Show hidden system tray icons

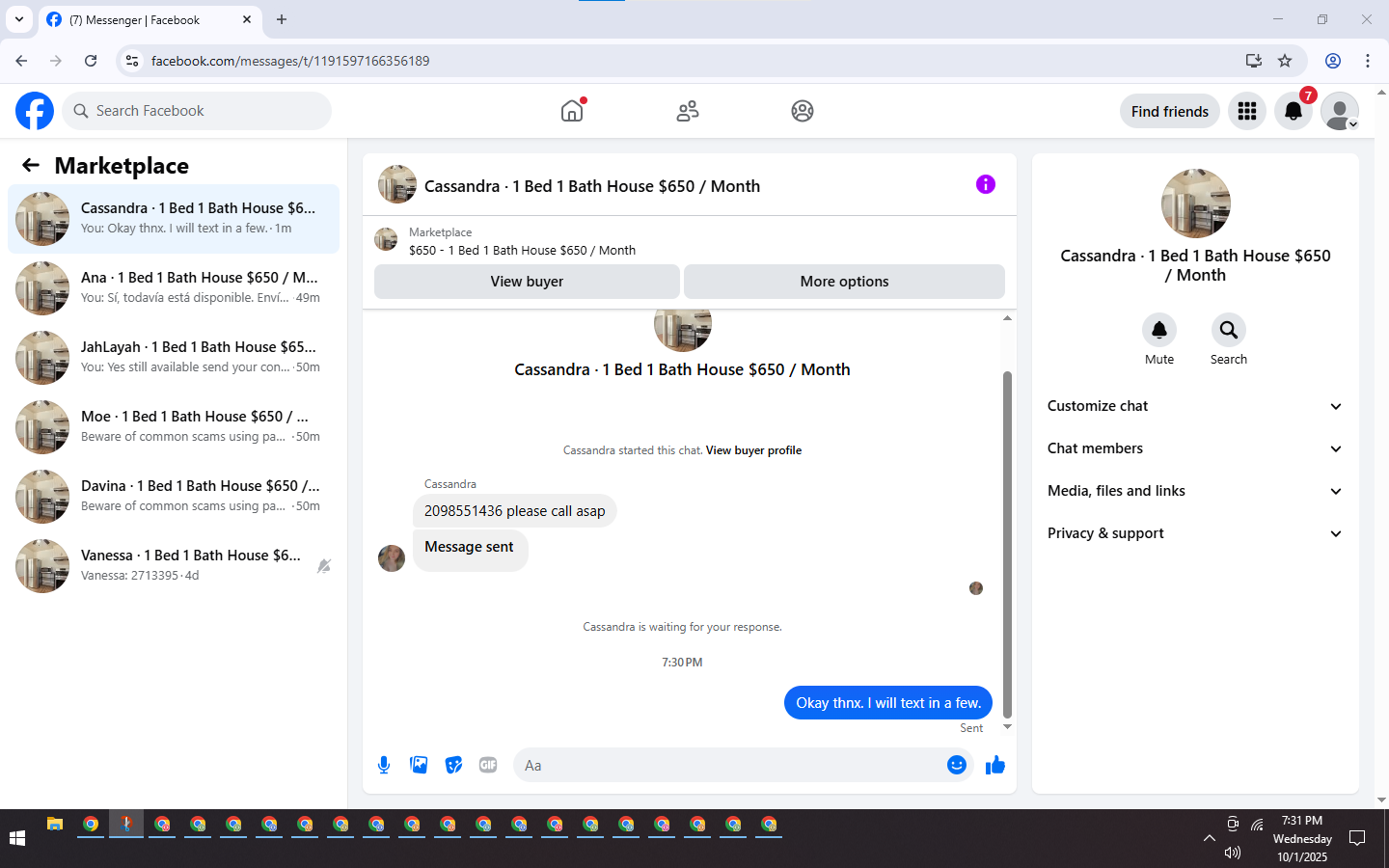point(1209,838)
